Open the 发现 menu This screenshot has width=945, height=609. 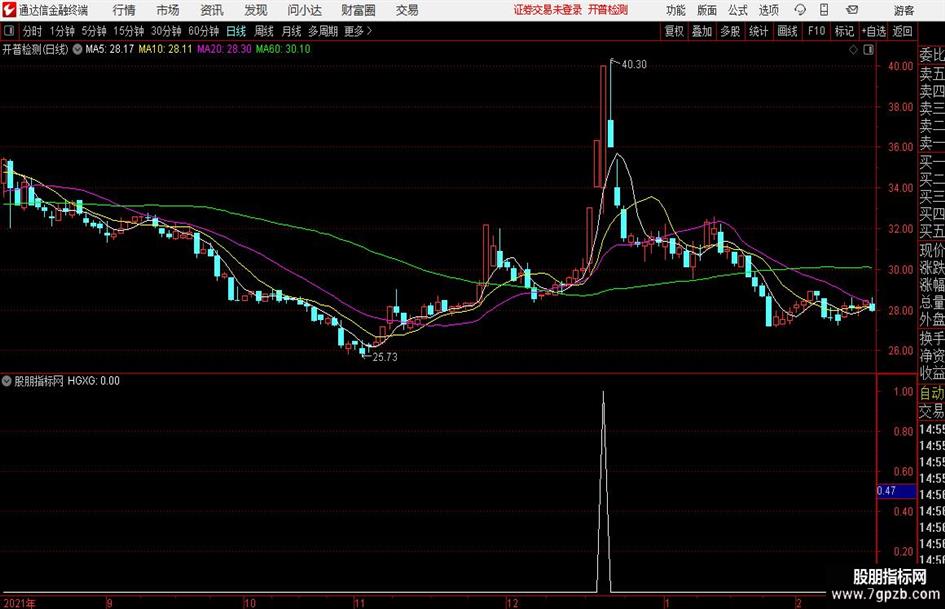(256, 10)
